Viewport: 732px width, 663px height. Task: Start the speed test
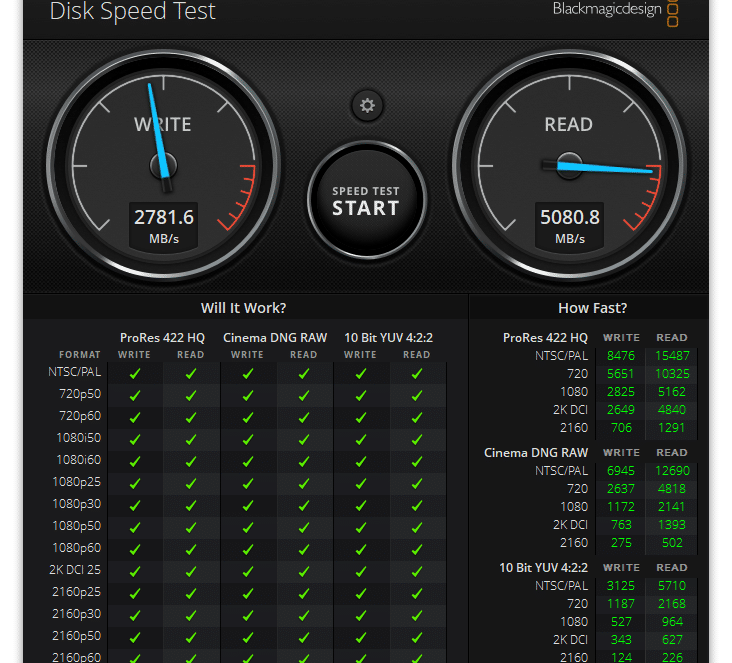[367, 200]
